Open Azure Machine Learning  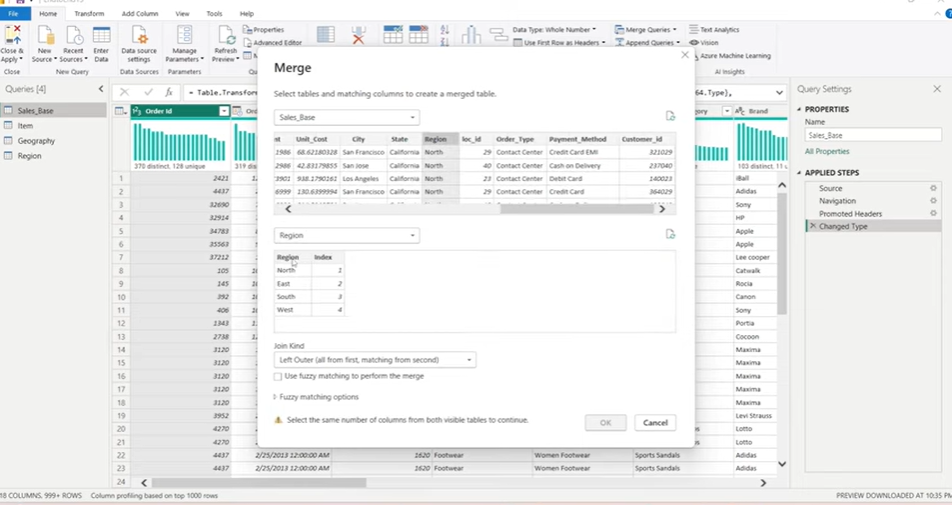(x=732, y=55)
